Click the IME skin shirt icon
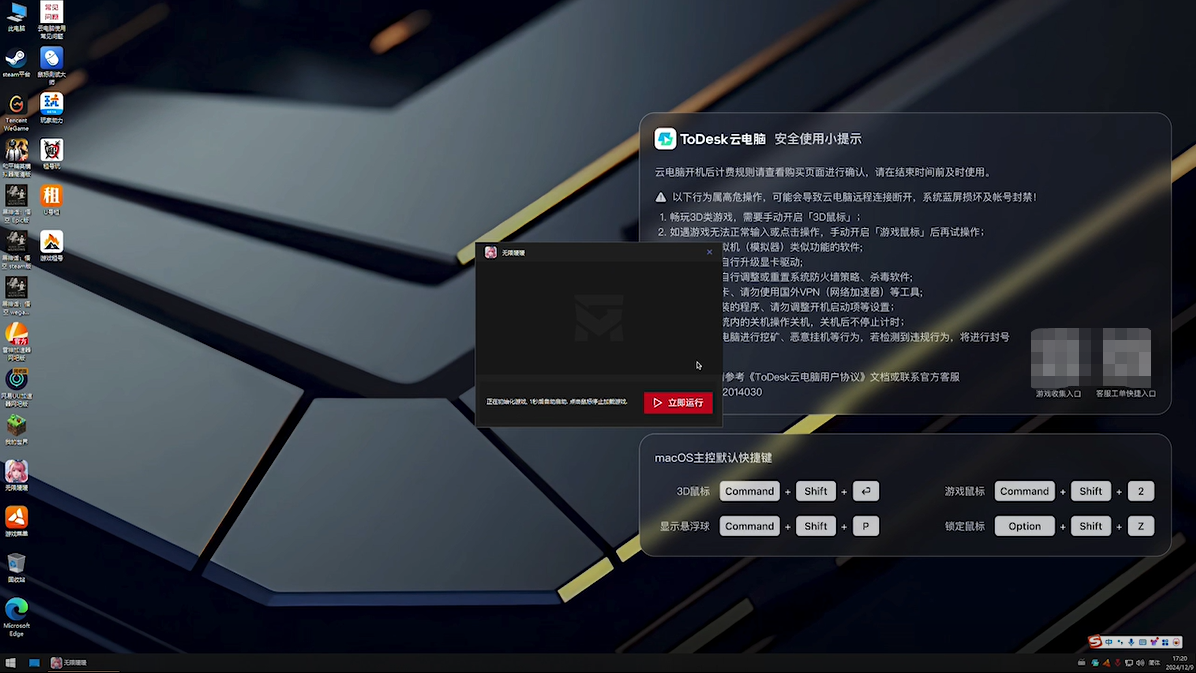Image resolution: width=1196 pixels, height=673 pixels. click(1154, 641)
